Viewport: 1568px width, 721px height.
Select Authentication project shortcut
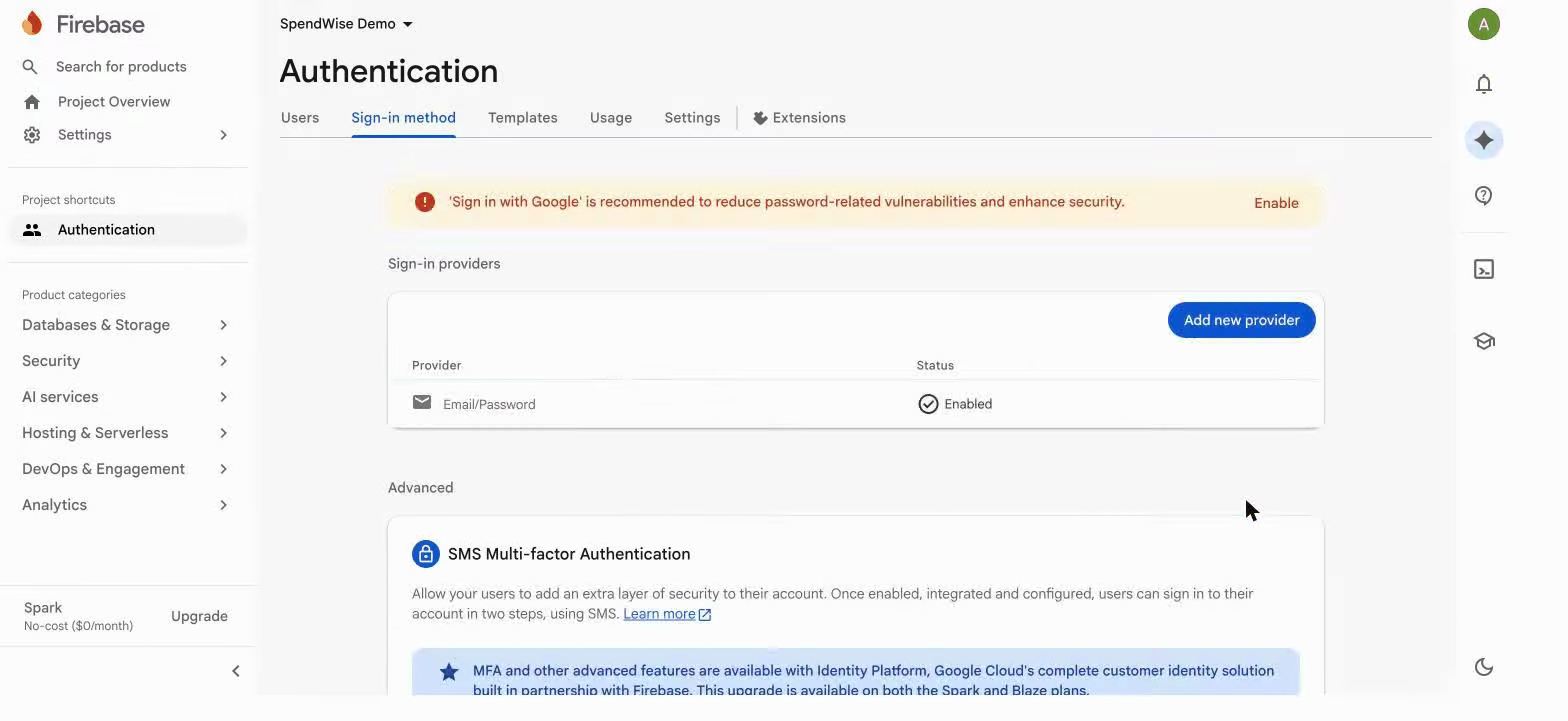[128, 230]
